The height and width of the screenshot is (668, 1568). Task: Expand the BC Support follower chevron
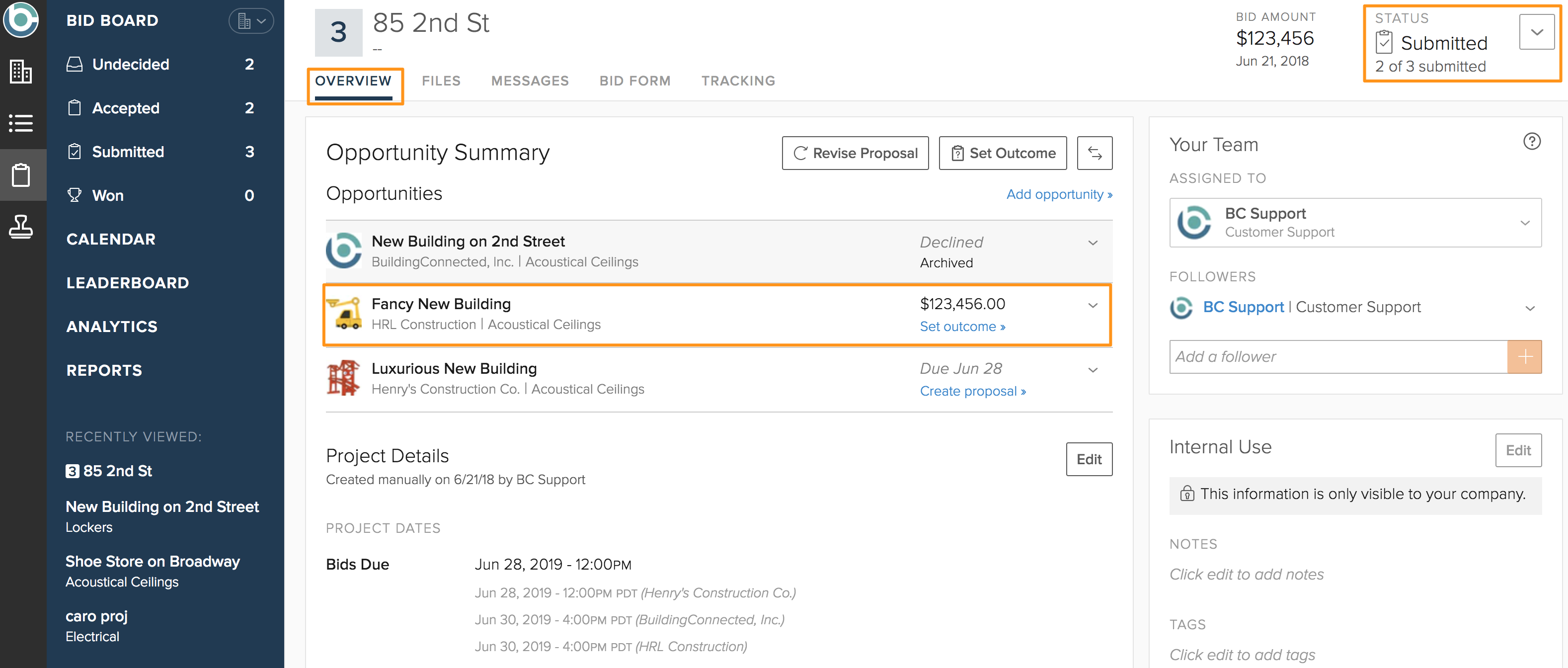(x=1530, y=308)
